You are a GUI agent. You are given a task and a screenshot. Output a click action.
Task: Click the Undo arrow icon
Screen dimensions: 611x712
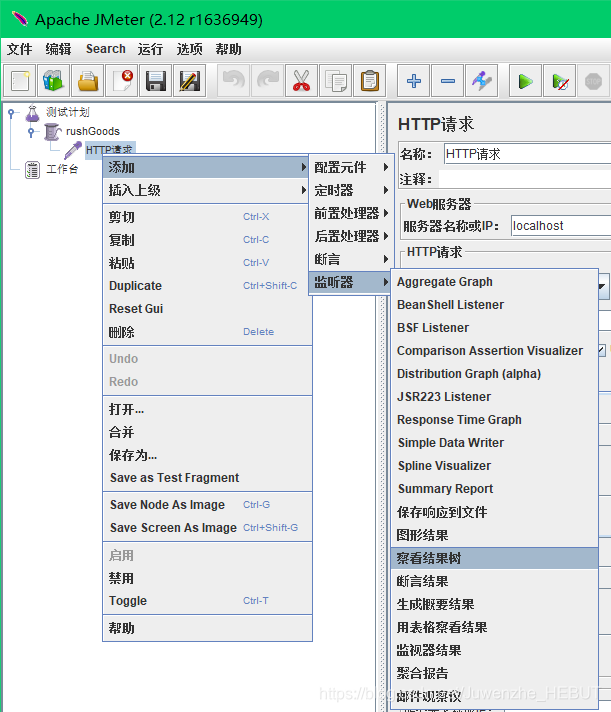(x=234, y=81)
